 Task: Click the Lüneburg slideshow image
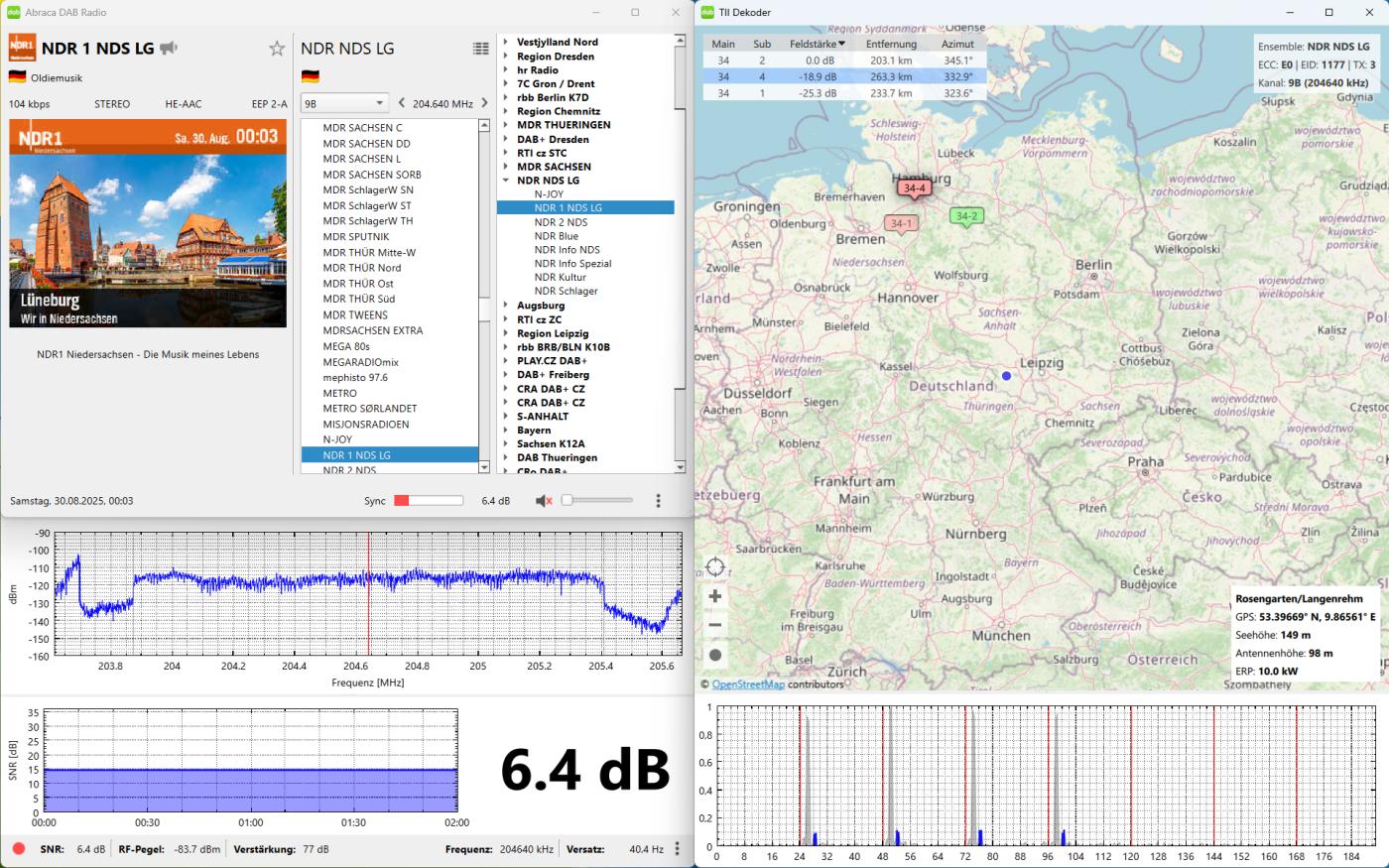[x=148, y=224]
